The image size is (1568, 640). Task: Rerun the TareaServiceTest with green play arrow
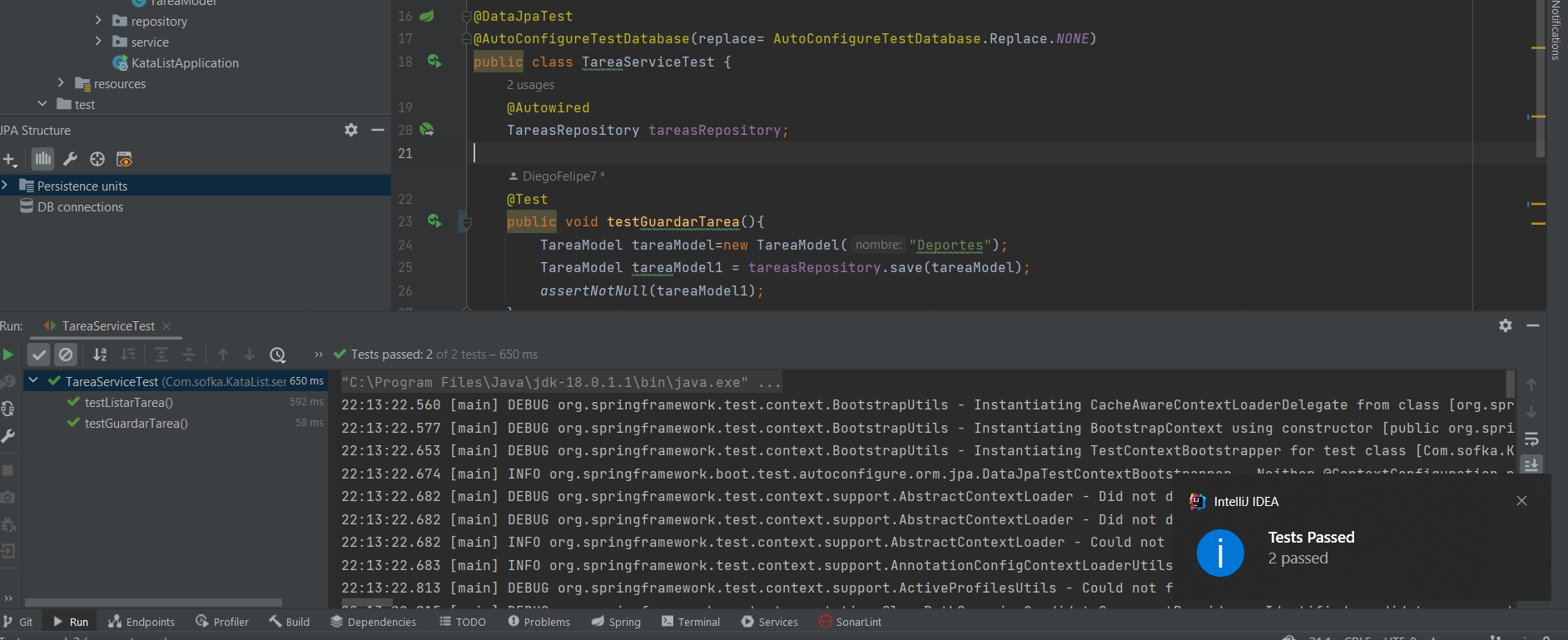(x=7, y=355)
